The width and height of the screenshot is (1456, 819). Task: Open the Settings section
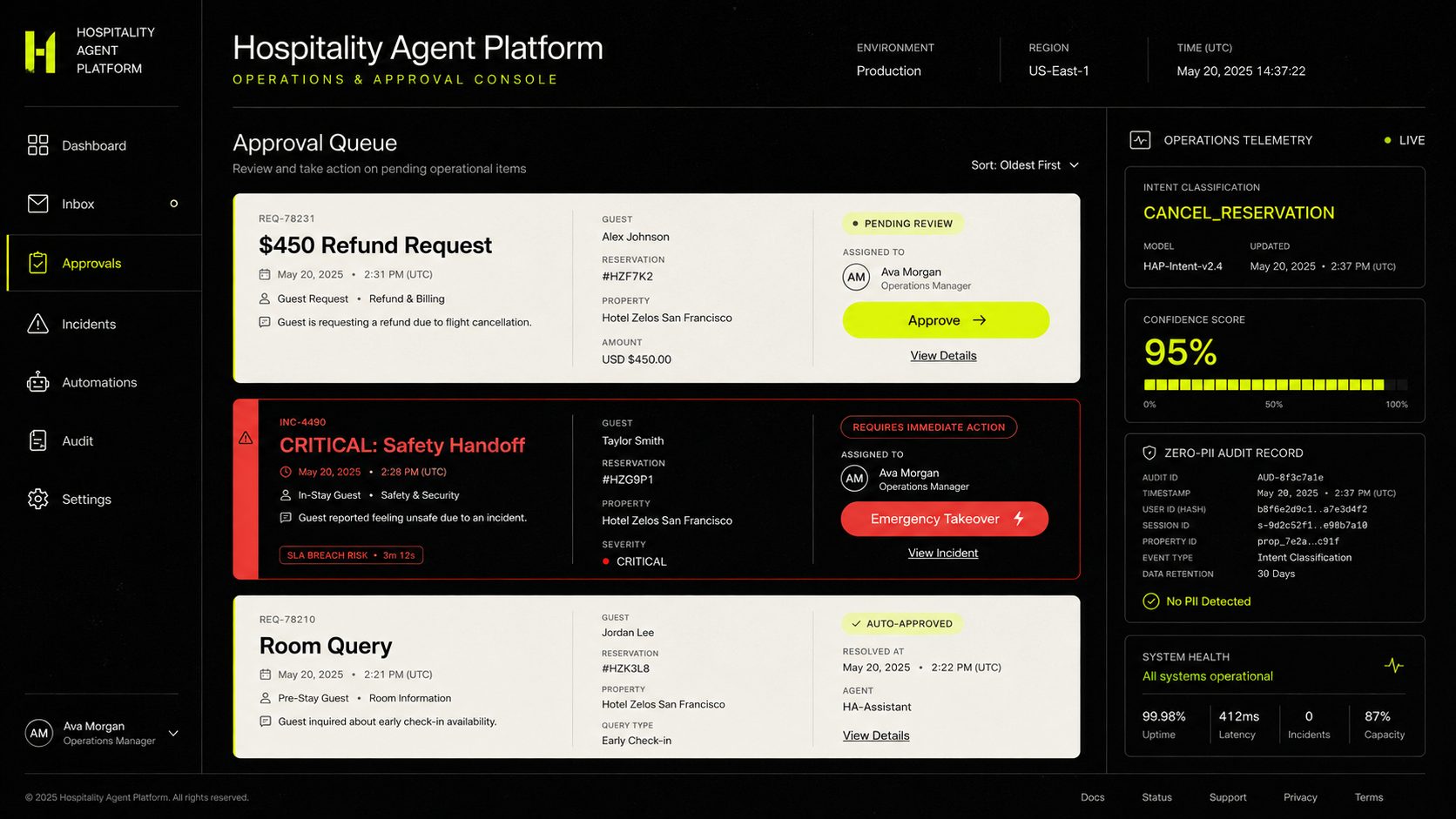pos(104,499)
